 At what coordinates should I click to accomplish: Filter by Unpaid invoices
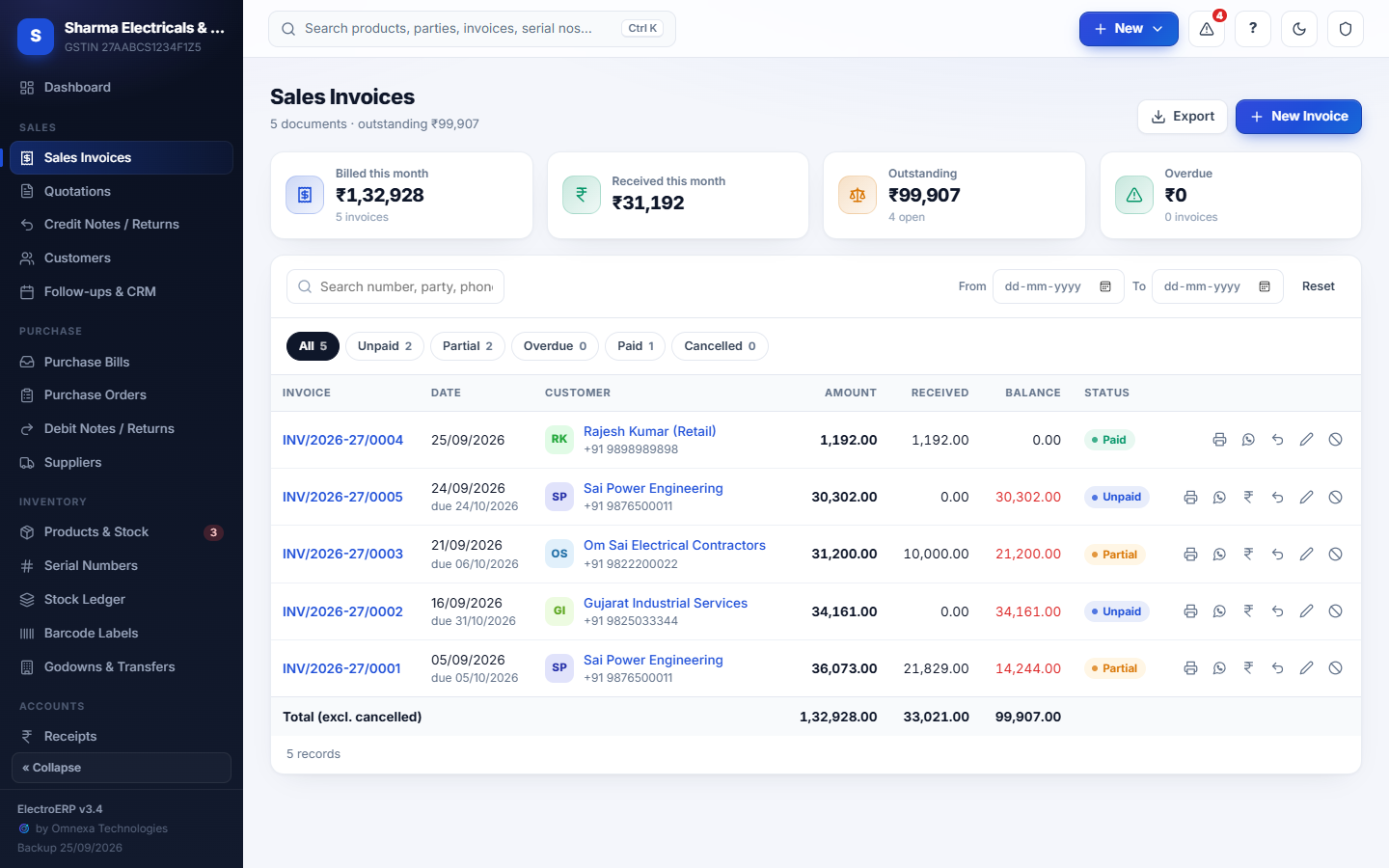385,346
